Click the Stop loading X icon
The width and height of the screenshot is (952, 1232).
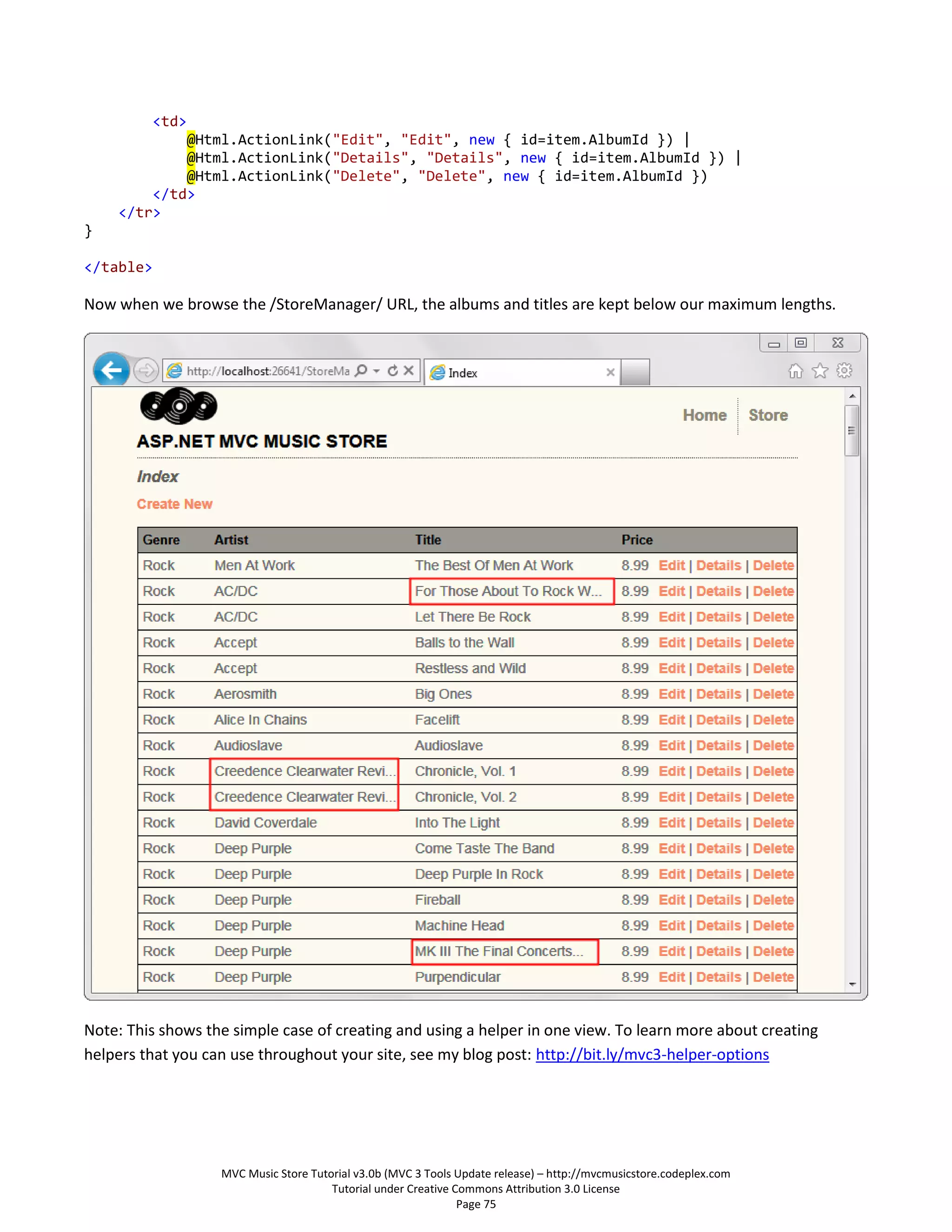click(x=409, y=371)
